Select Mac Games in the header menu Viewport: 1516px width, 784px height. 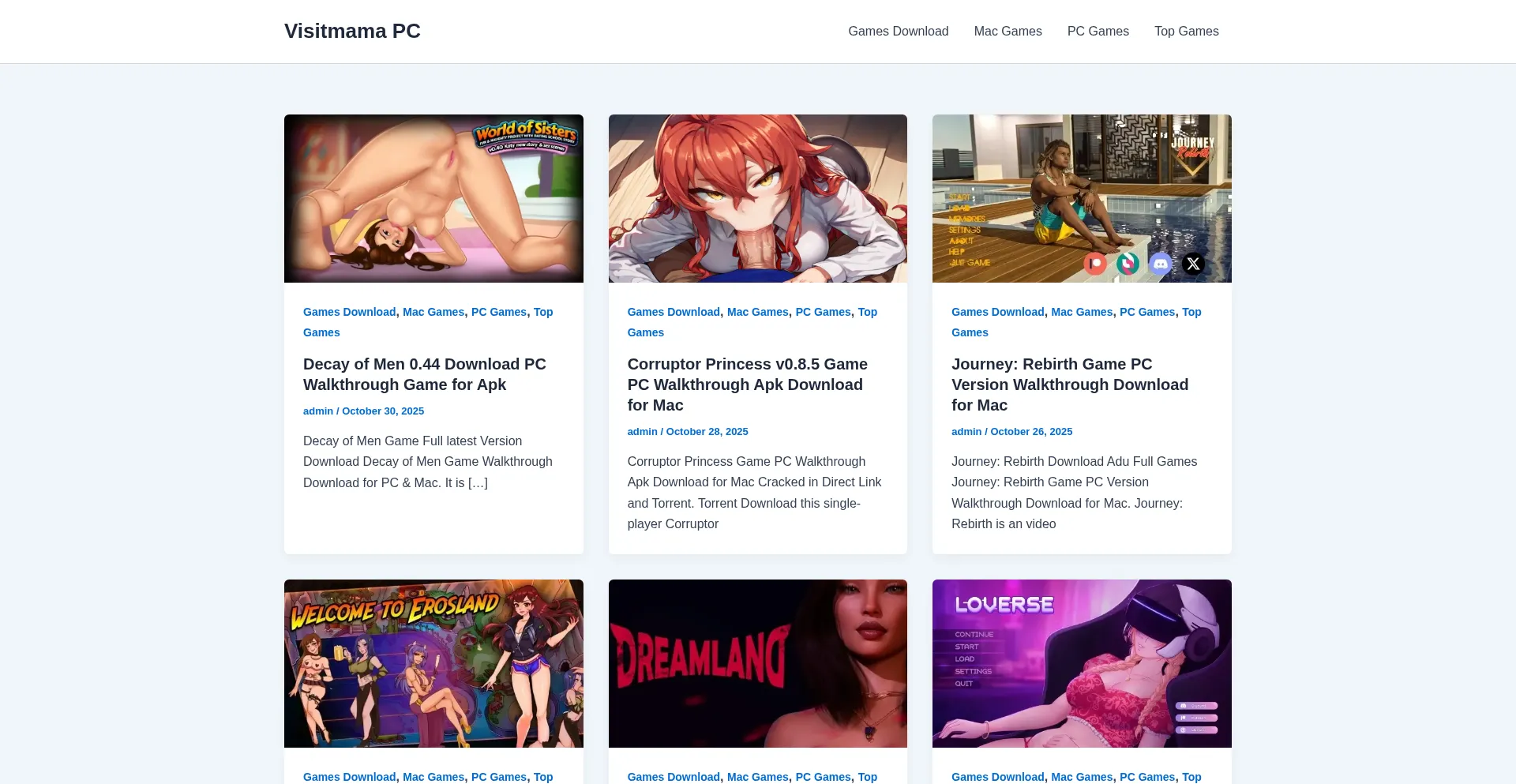1008,32
